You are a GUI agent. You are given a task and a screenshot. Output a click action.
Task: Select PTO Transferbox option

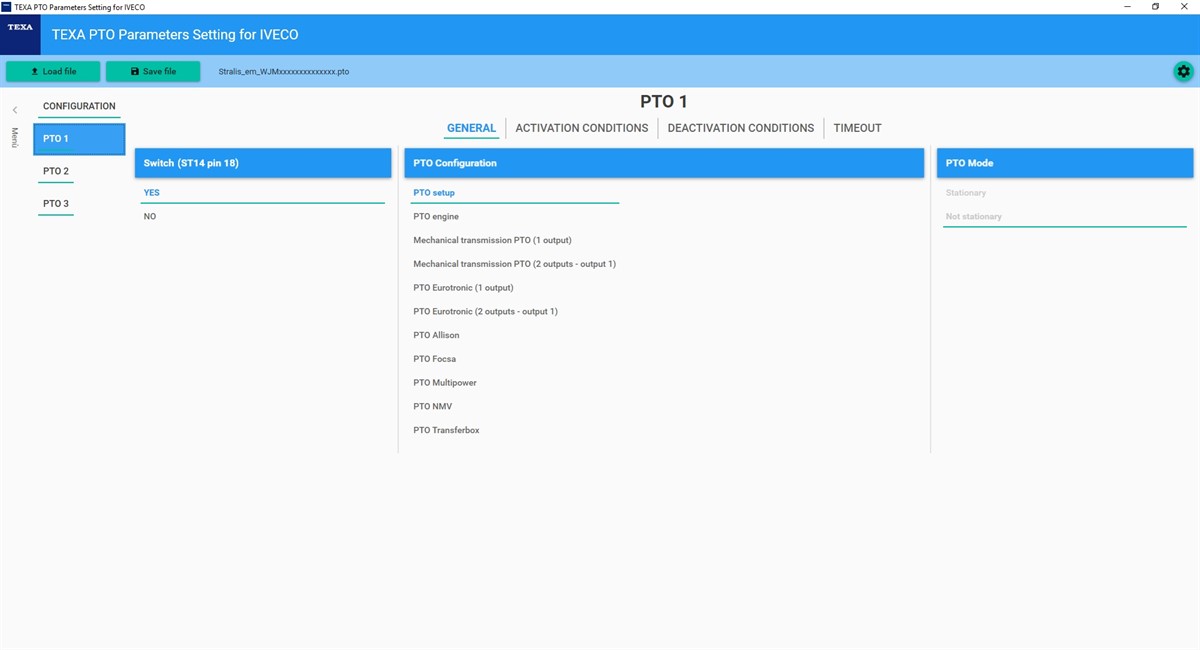pyautogui.click(x=446, y=431)
